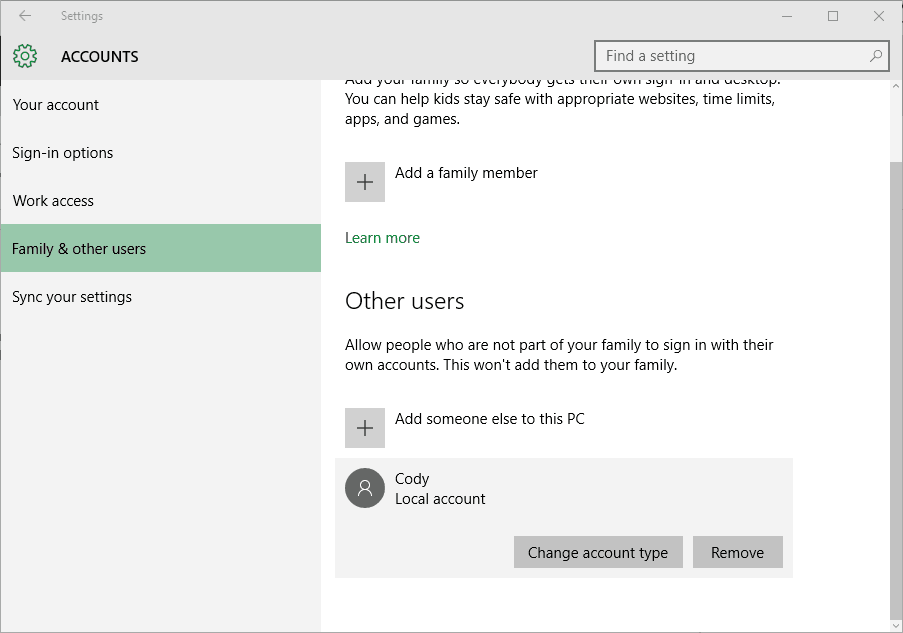Viewport: 903px width, 633px height.
Task: Click the vertical scrollbar thumb
Action: 895,390
